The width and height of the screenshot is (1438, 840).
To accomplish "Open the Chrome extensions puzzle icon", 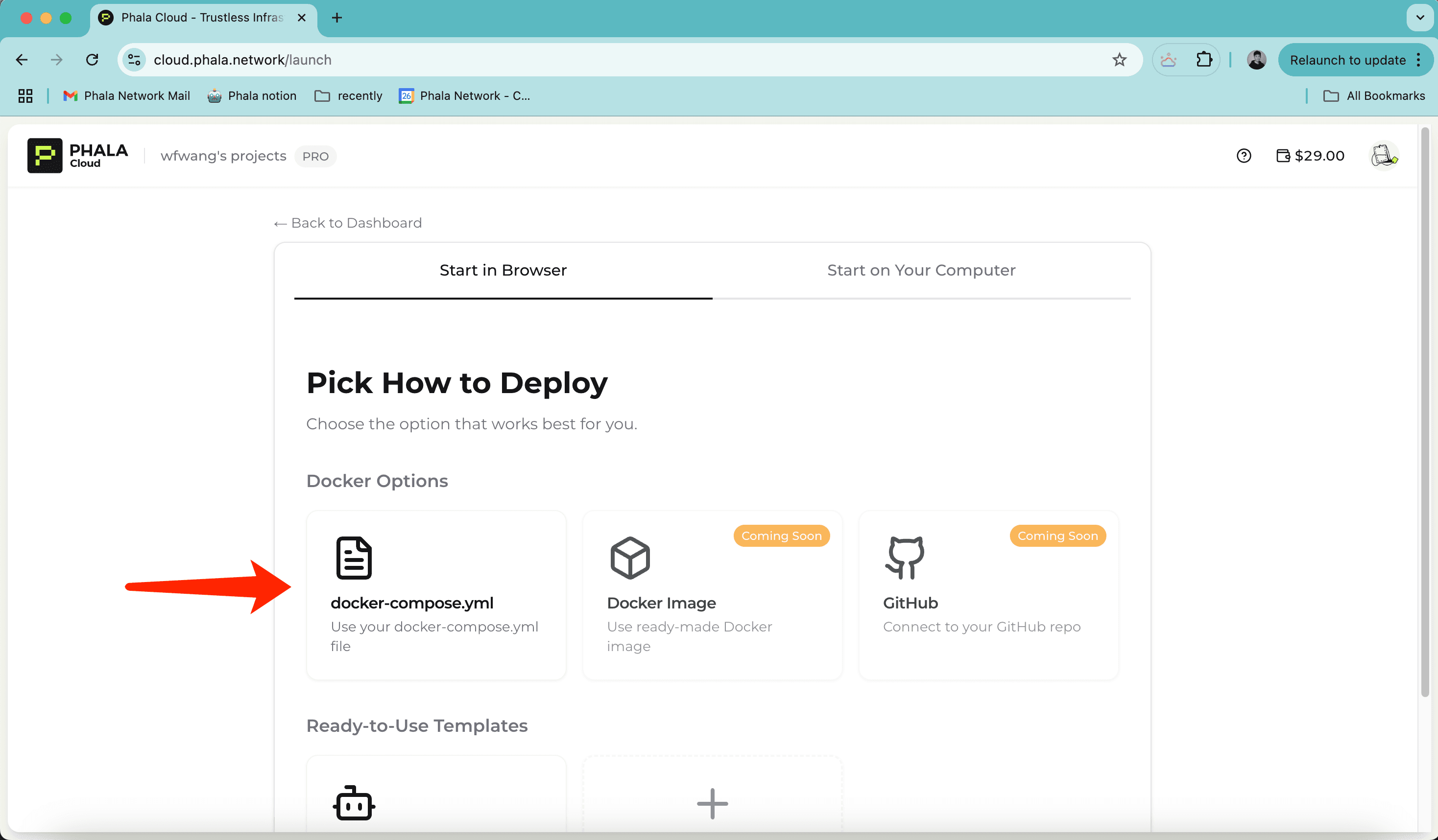I will coord(1203,60).
